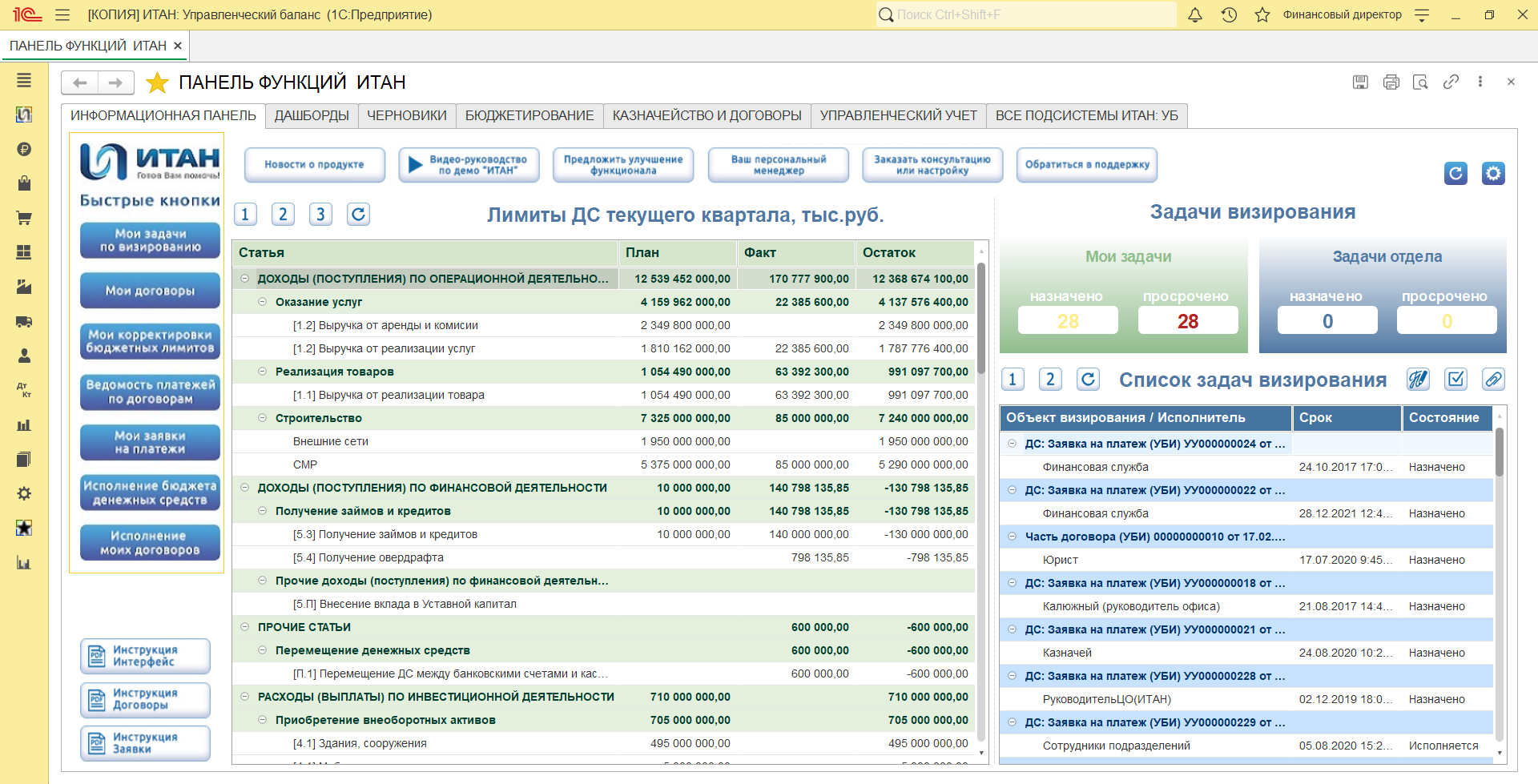Click the Мои договоры quick button

pos(150,291)
